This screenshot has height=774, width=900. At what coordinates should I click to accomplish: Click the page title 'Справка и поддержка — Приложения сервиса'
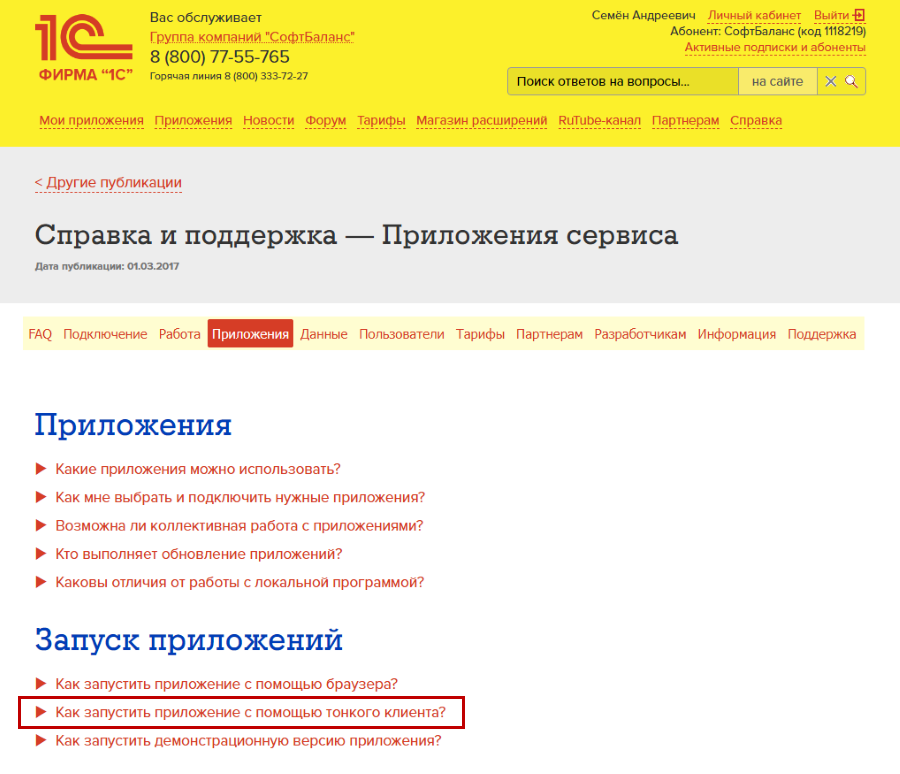coord(356,235)
